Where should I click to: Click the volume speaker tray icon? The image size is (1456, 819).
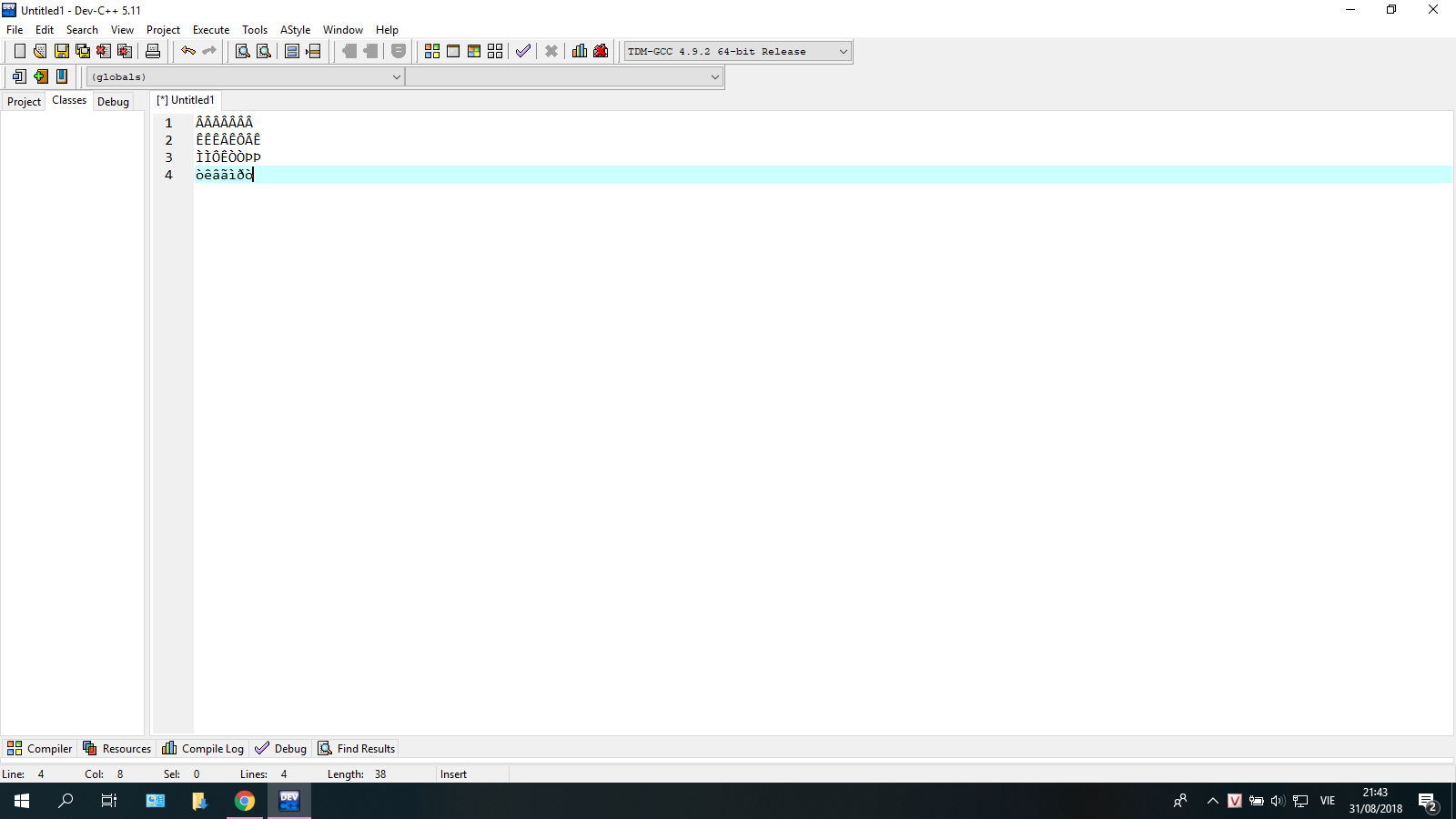[1278, 801]
